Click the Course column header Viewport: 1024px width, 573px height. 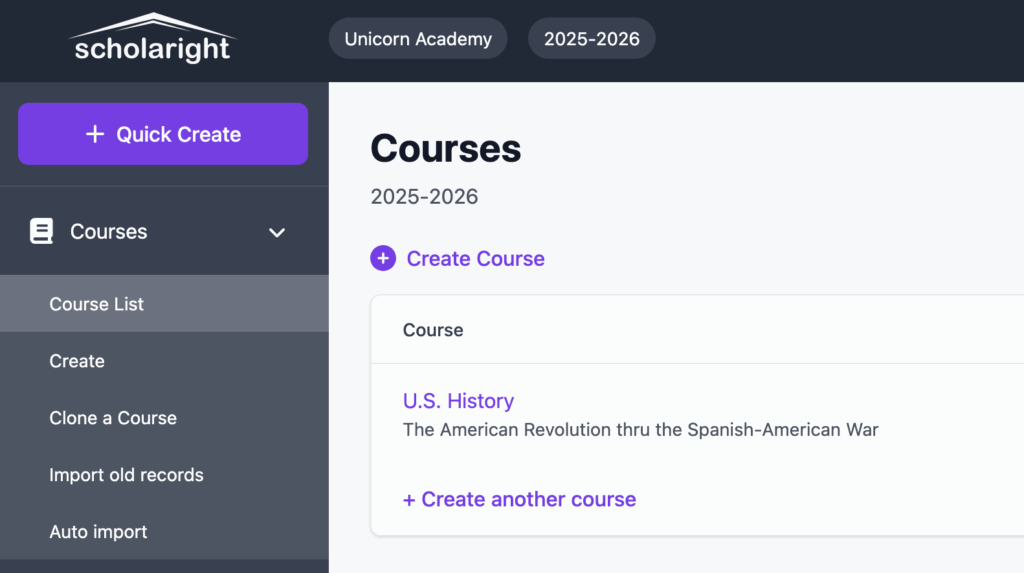point(433,330)
